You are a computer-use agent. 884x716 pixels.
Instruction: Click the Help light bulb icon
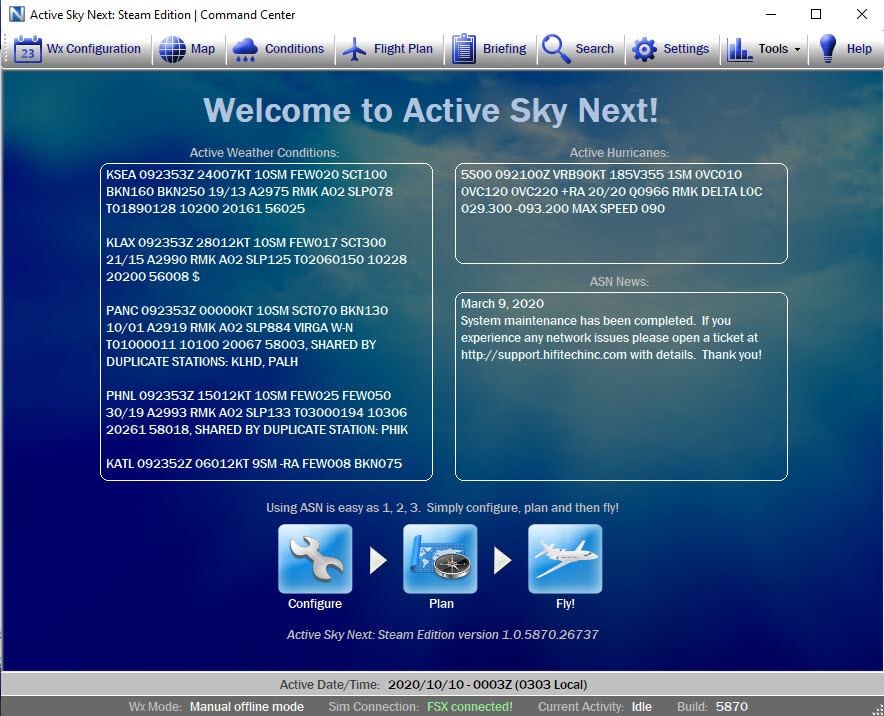[x=827, y=48]
